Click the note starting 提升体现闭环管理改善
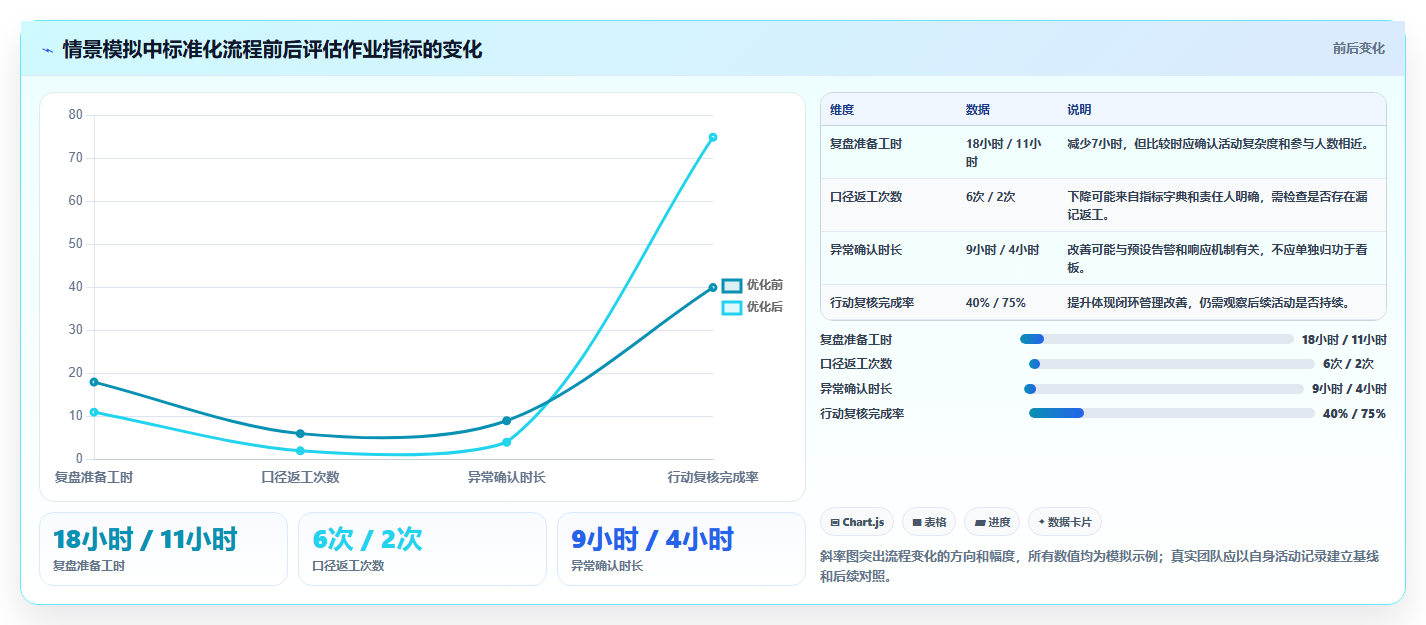 coord(1208,302)
